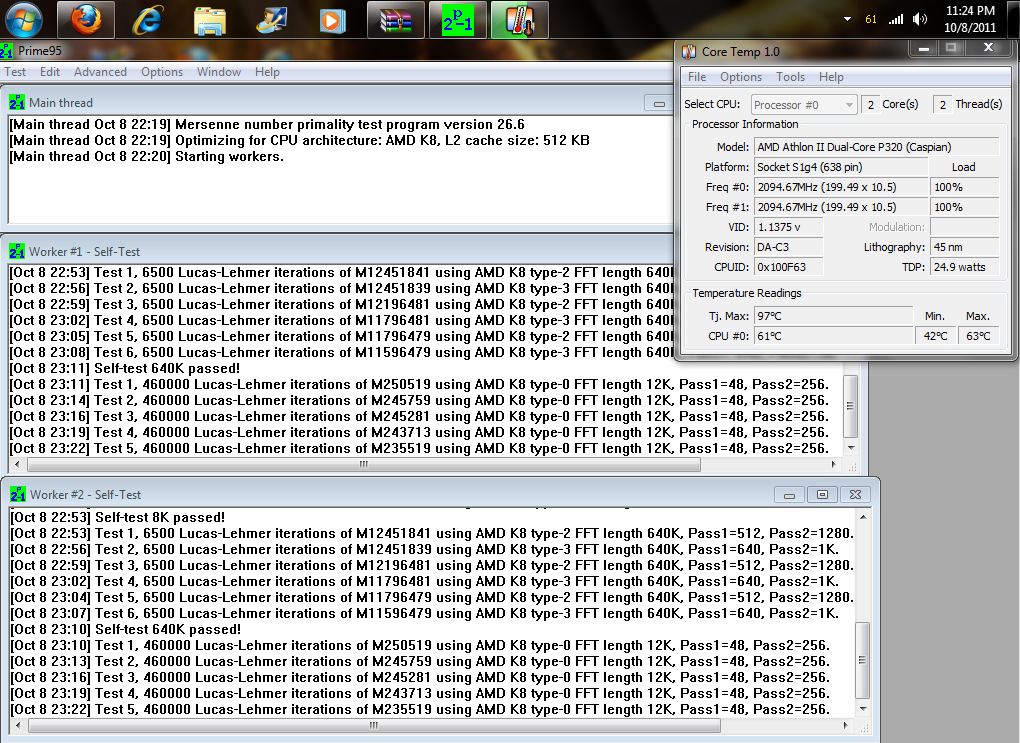Viewport: 1020px width, 743px height.
Task: Click the CPUID value 0x100F63
Action: pos(788,267)
